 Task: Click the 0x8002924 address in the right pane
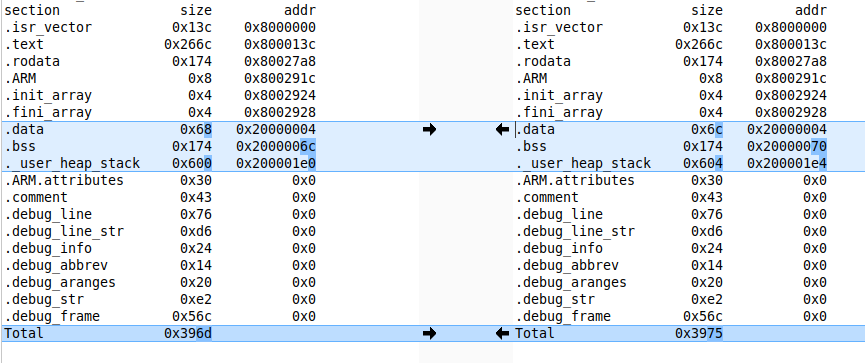point(791,95)
